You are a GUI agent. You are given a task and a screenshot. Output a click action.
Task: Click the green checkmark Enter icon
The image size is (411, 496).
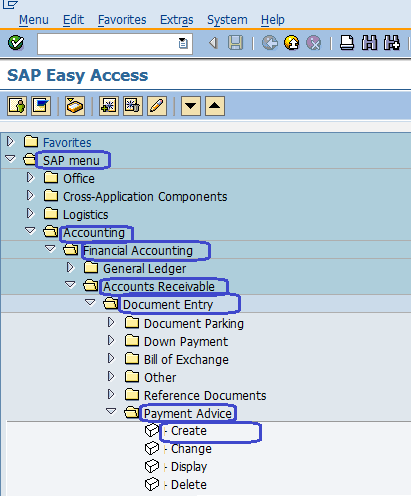[16, 43]
